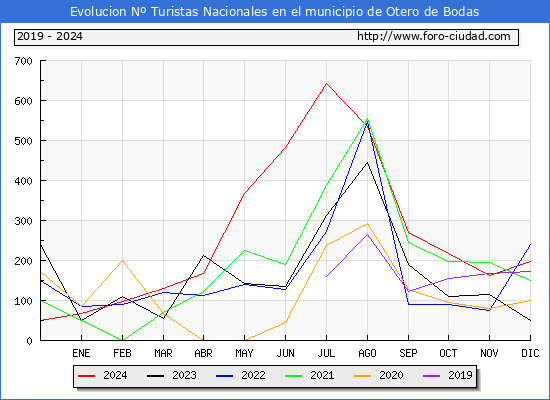Click the black 2023 legend swatch

point(155,376)
